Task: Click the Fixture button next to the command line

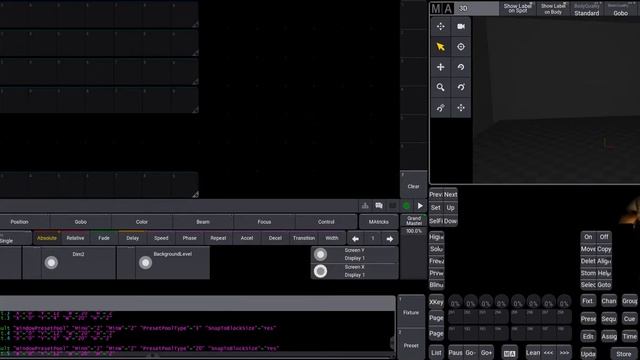Action: (411, 312)
